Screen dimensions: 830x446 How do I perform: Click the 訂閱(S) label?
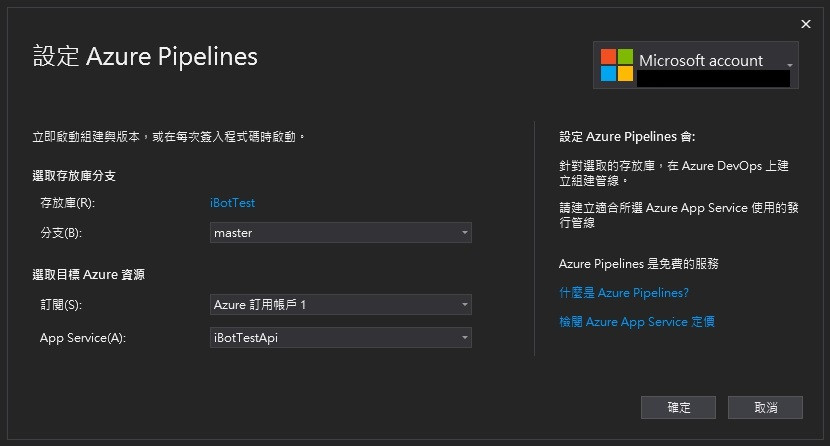pyautogui.click(x=60, y=304)
